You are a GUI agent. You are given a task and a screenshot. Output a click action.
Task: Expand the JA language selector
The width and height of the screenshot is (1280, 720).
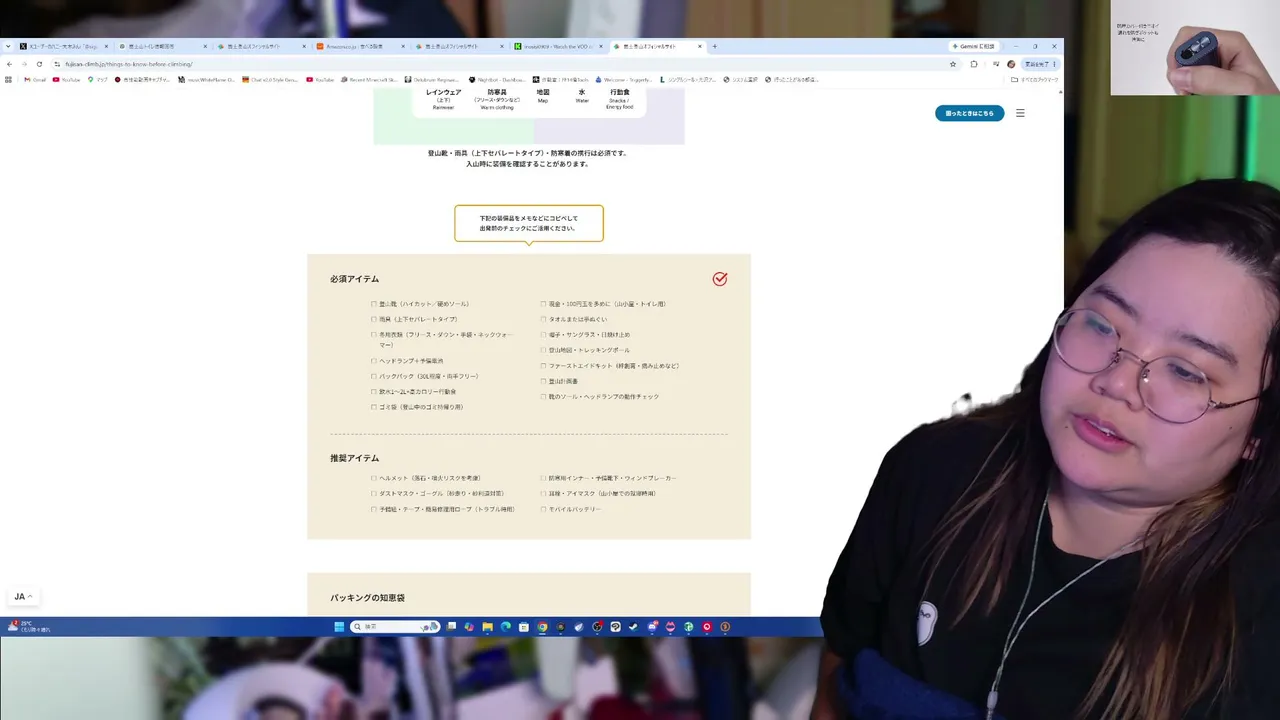tap(23, 597)
